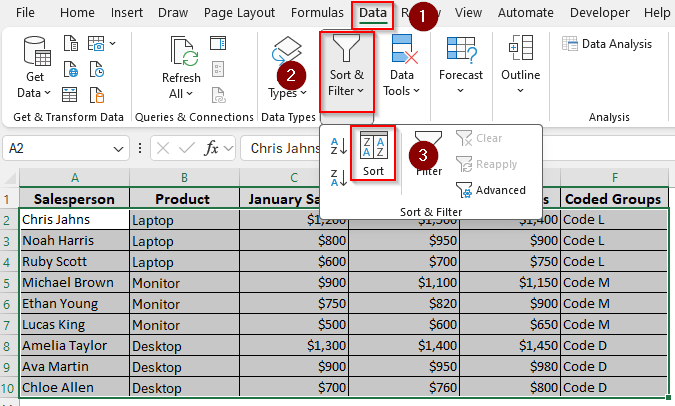Open the Developer tab
The image size is (675, 406).
(600, 13)
